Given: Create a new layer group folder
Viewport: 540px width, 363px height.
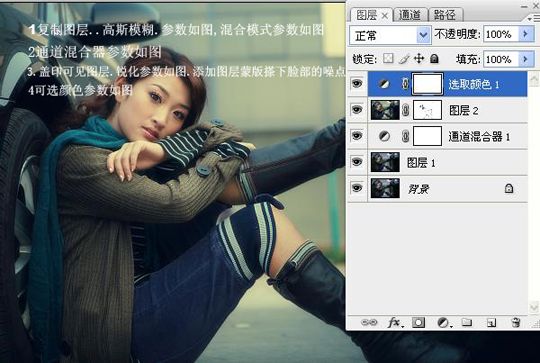Looking at the screenshot, I should click(467, 322).
